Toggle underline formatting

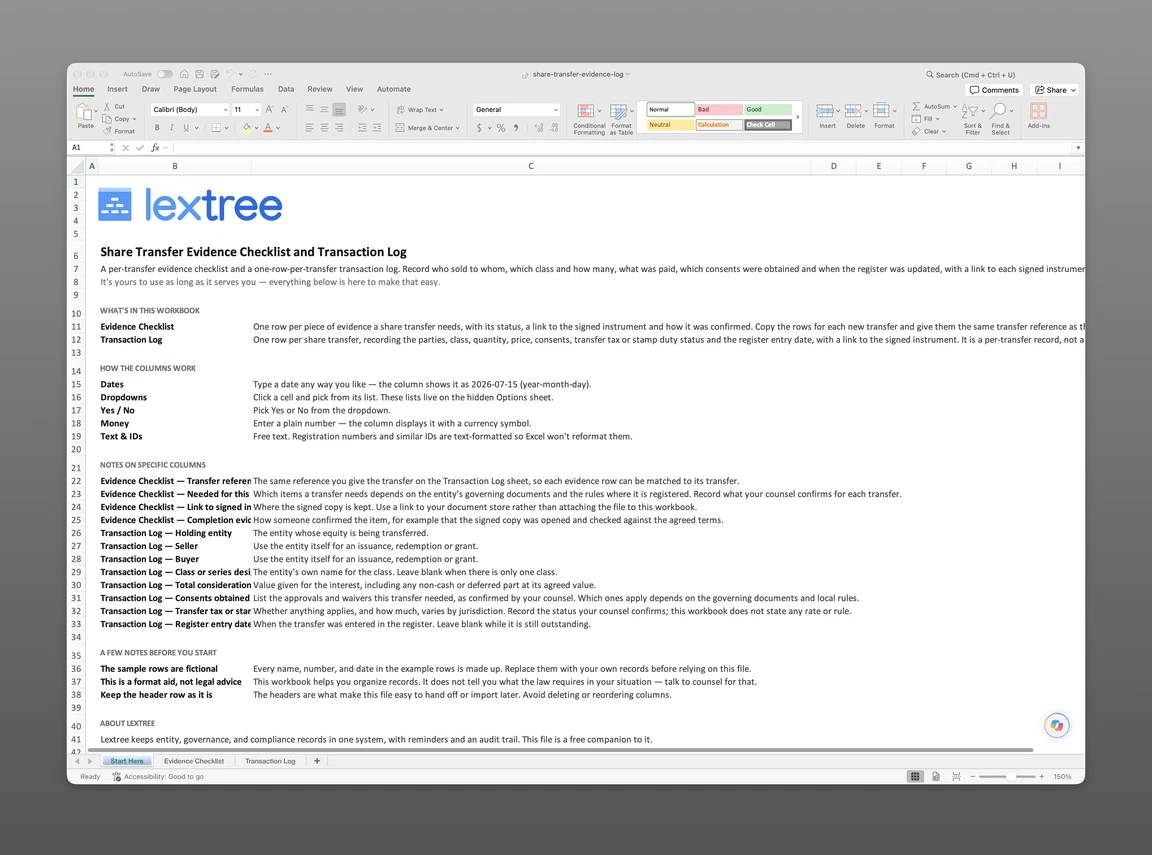point(186,128)
